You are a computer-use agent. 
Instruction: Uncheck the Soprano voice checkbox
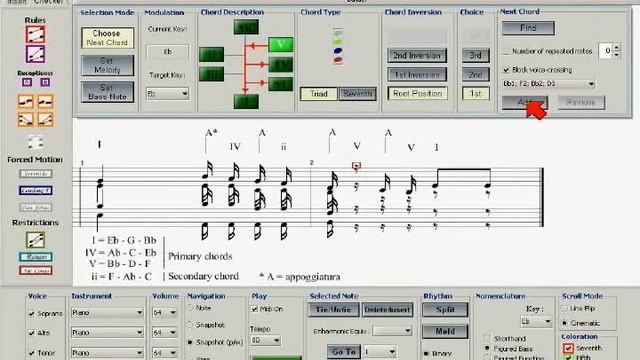click(31, 313)
